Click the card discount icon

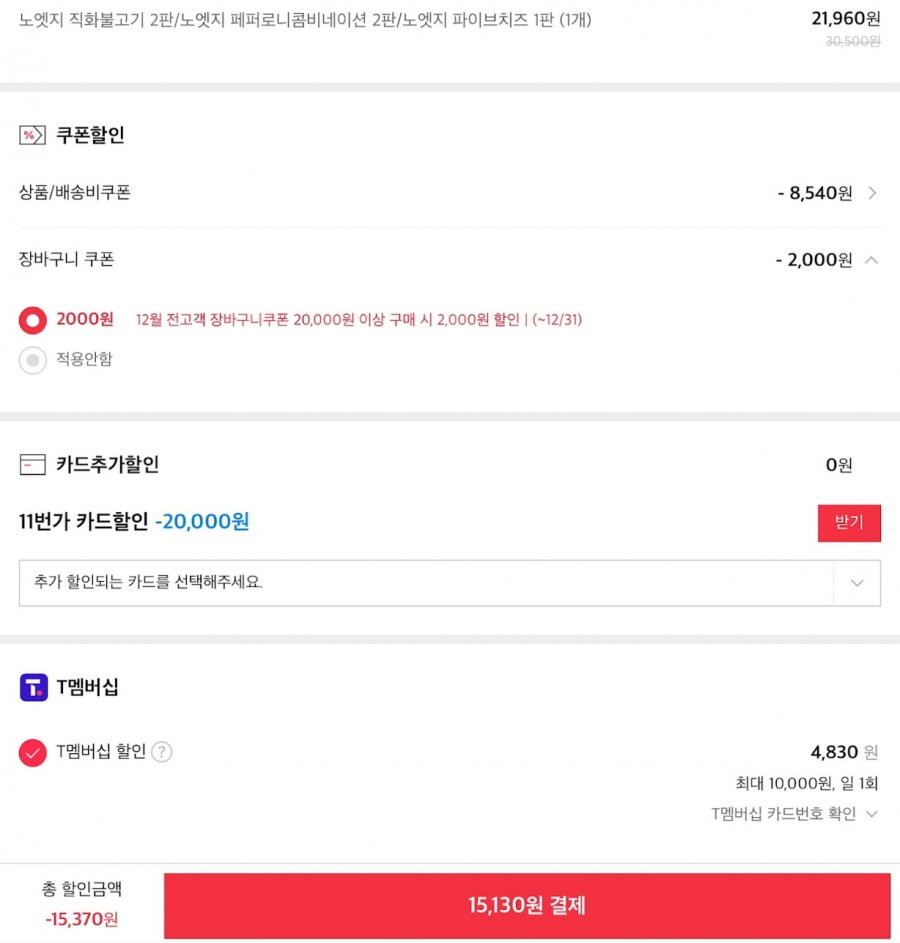coord(32,464)
